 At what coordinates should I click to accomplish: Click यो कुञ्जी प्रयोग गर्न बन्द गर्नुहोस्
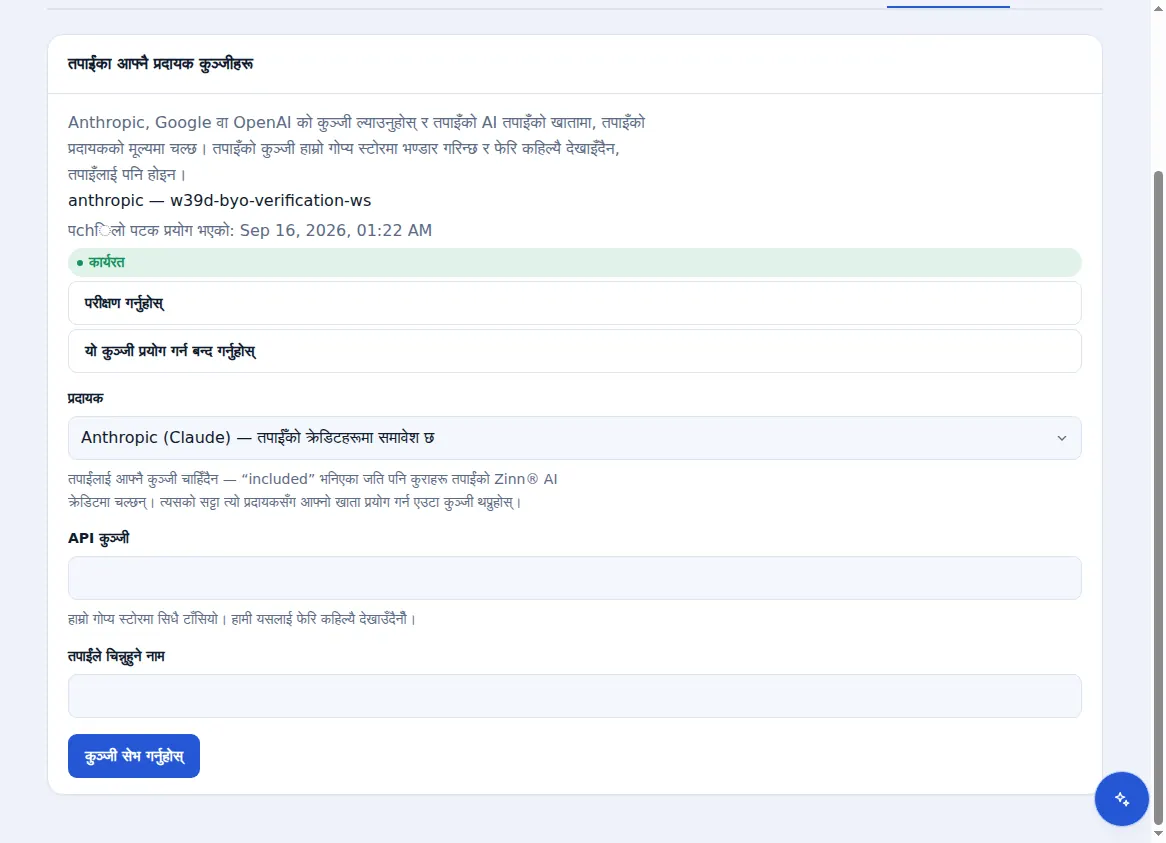pos(574,351)
